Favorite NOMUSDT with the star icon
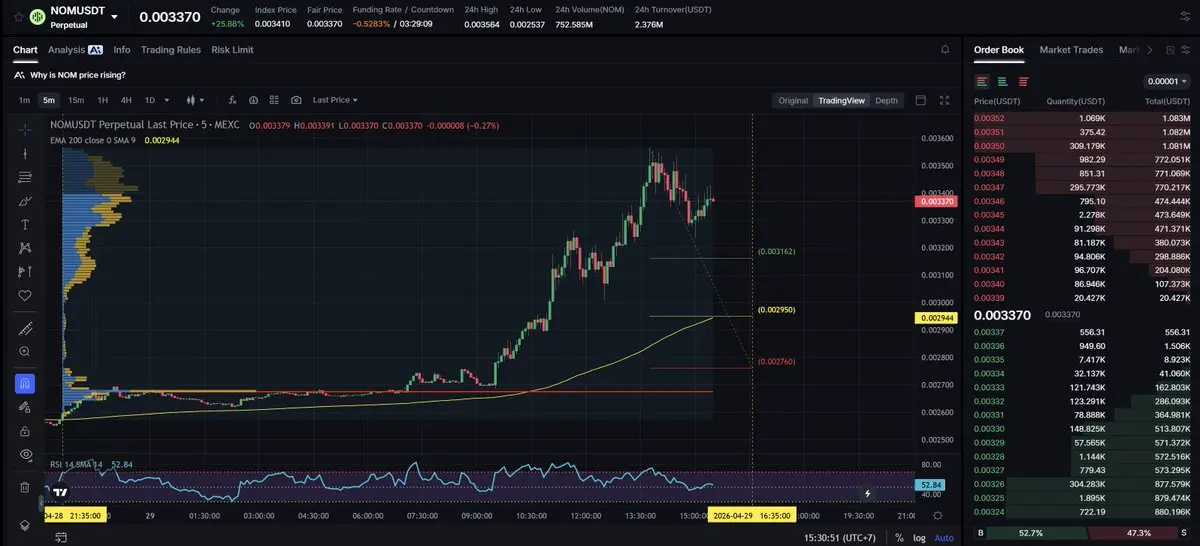1200x546 pixels. click(x=18, y=17)
